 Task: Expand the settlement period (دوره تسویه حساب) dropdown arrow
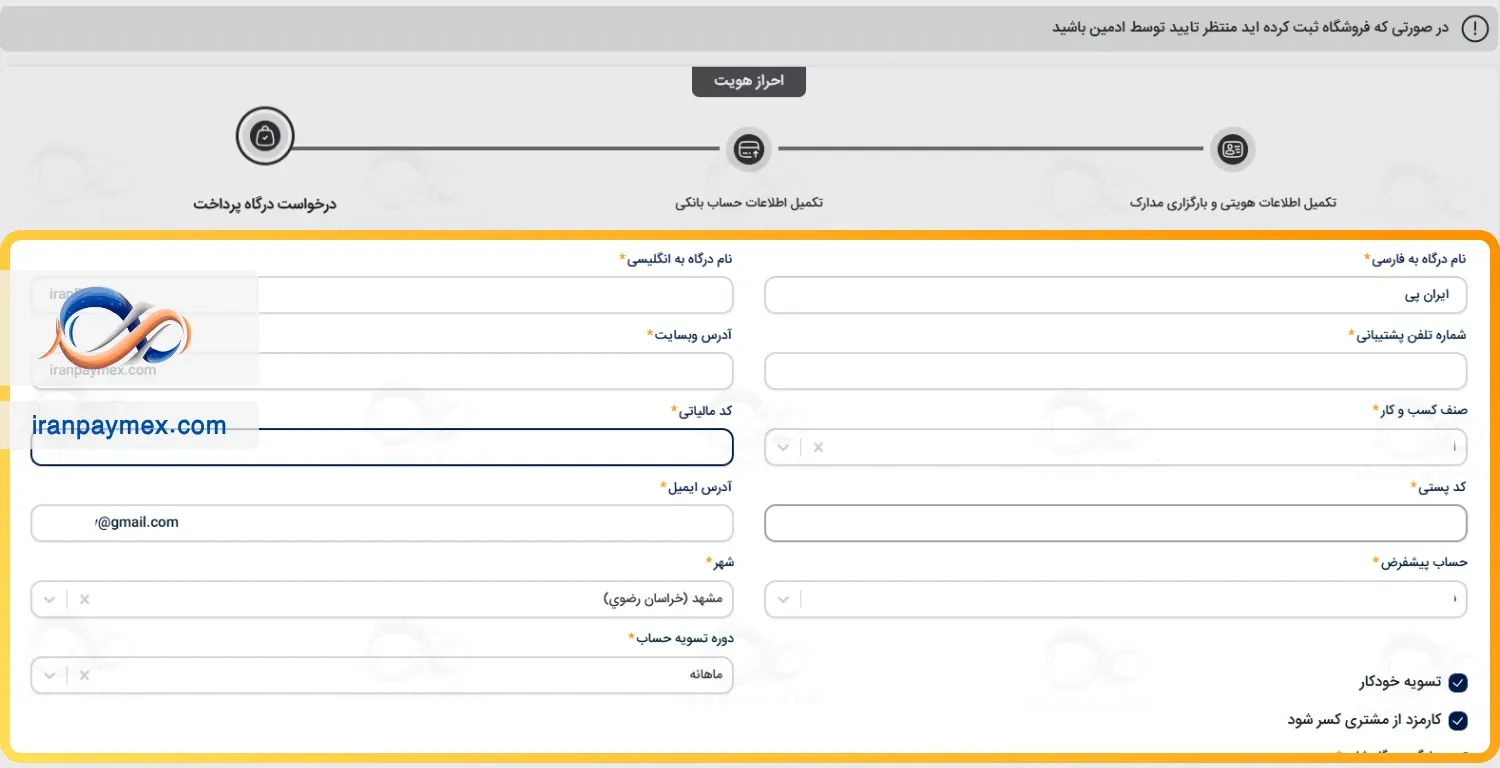click(x=50, y=675)
